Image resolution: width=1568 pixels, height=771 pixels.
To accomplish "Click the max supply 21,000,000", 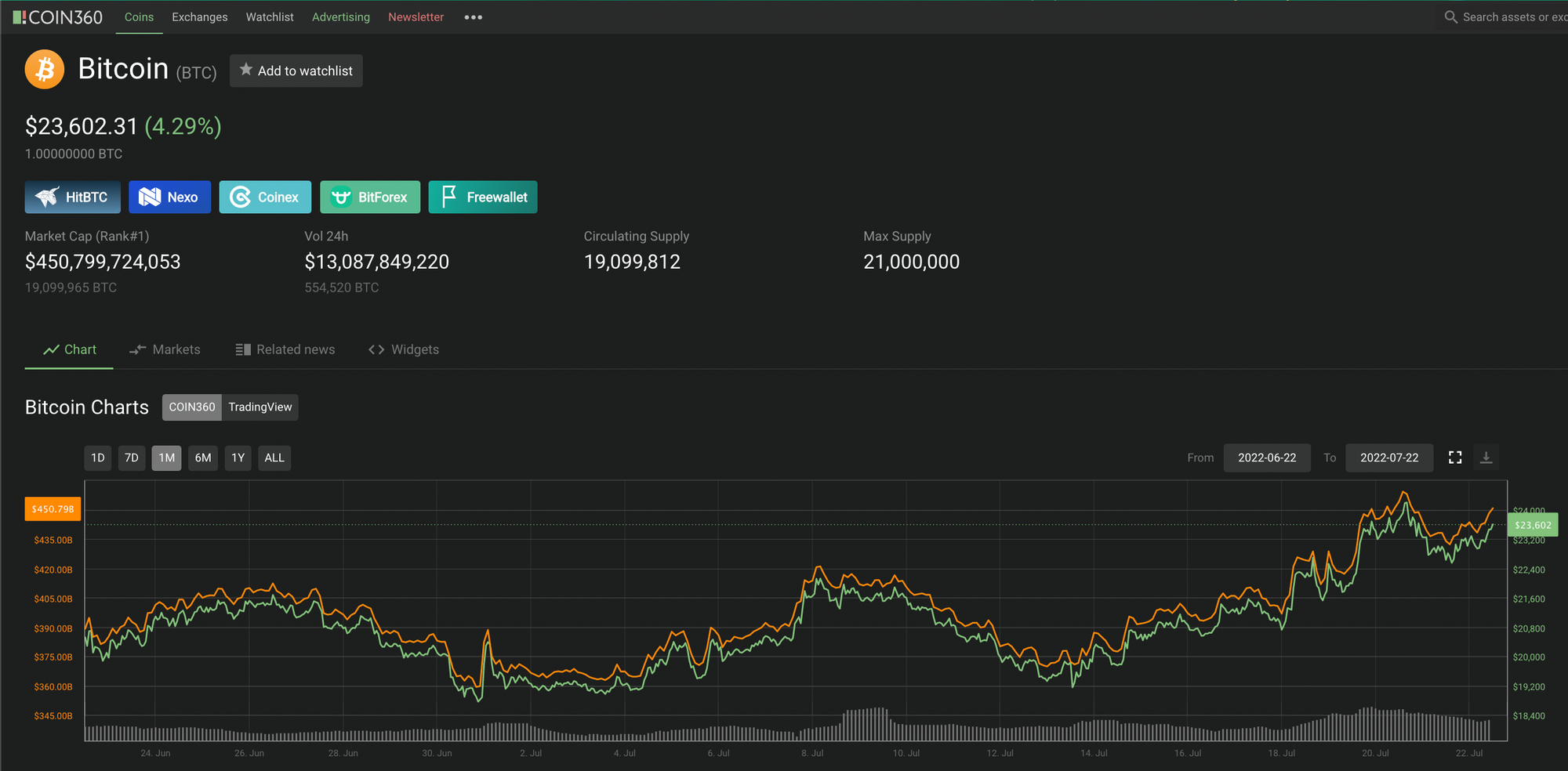I will [x=911, y=262].
